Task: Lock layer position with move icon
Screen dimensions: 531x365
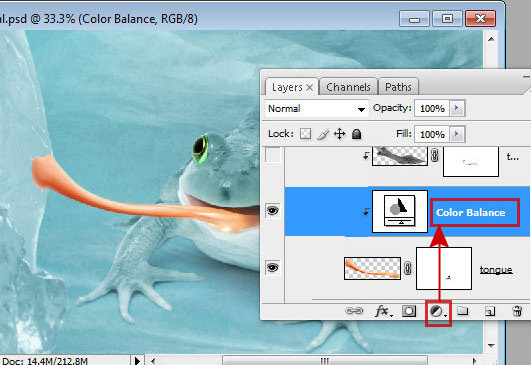Action: [x=339, y=134]
